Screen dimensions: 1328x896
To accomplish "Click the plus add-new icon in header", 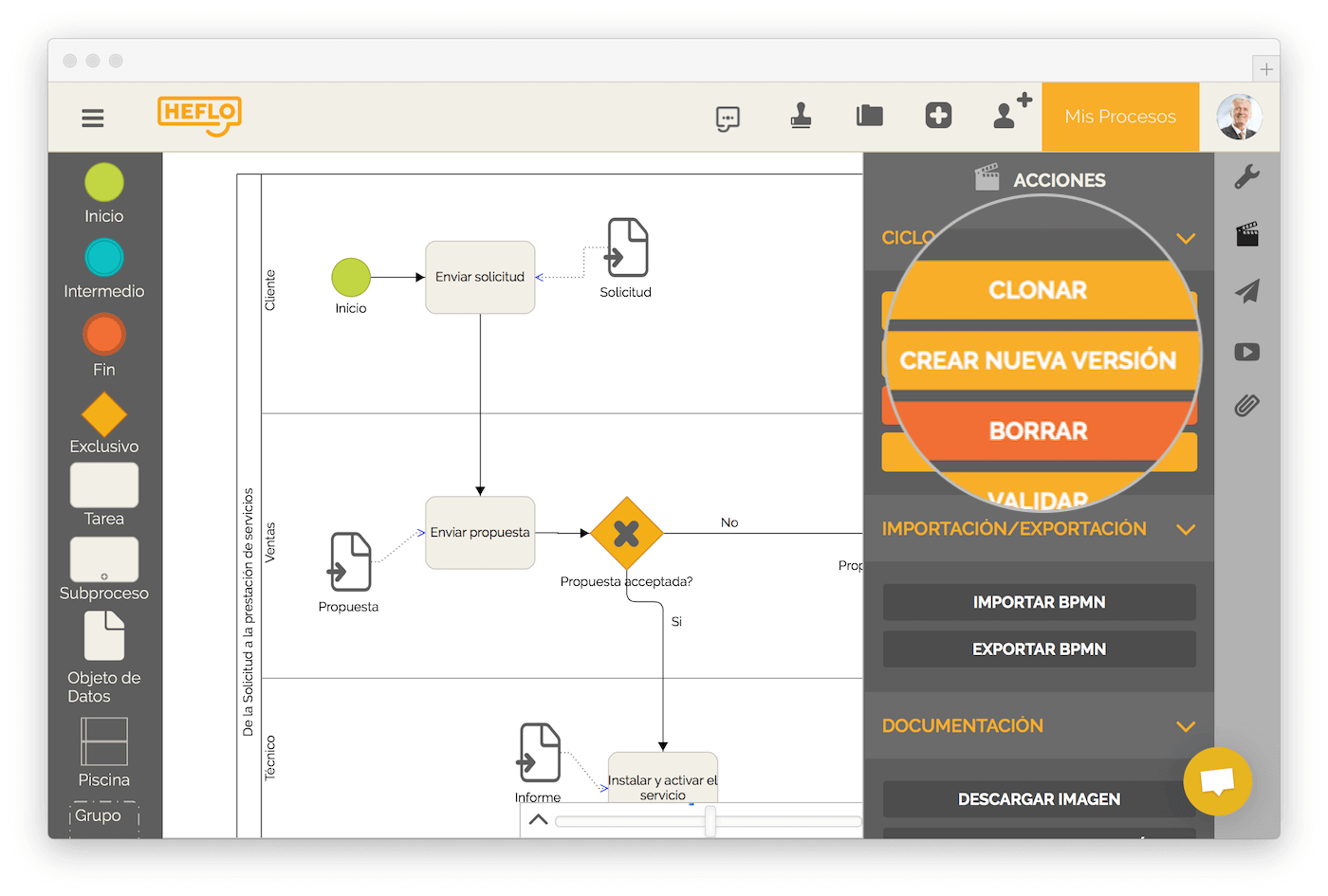I will point(938,116).
